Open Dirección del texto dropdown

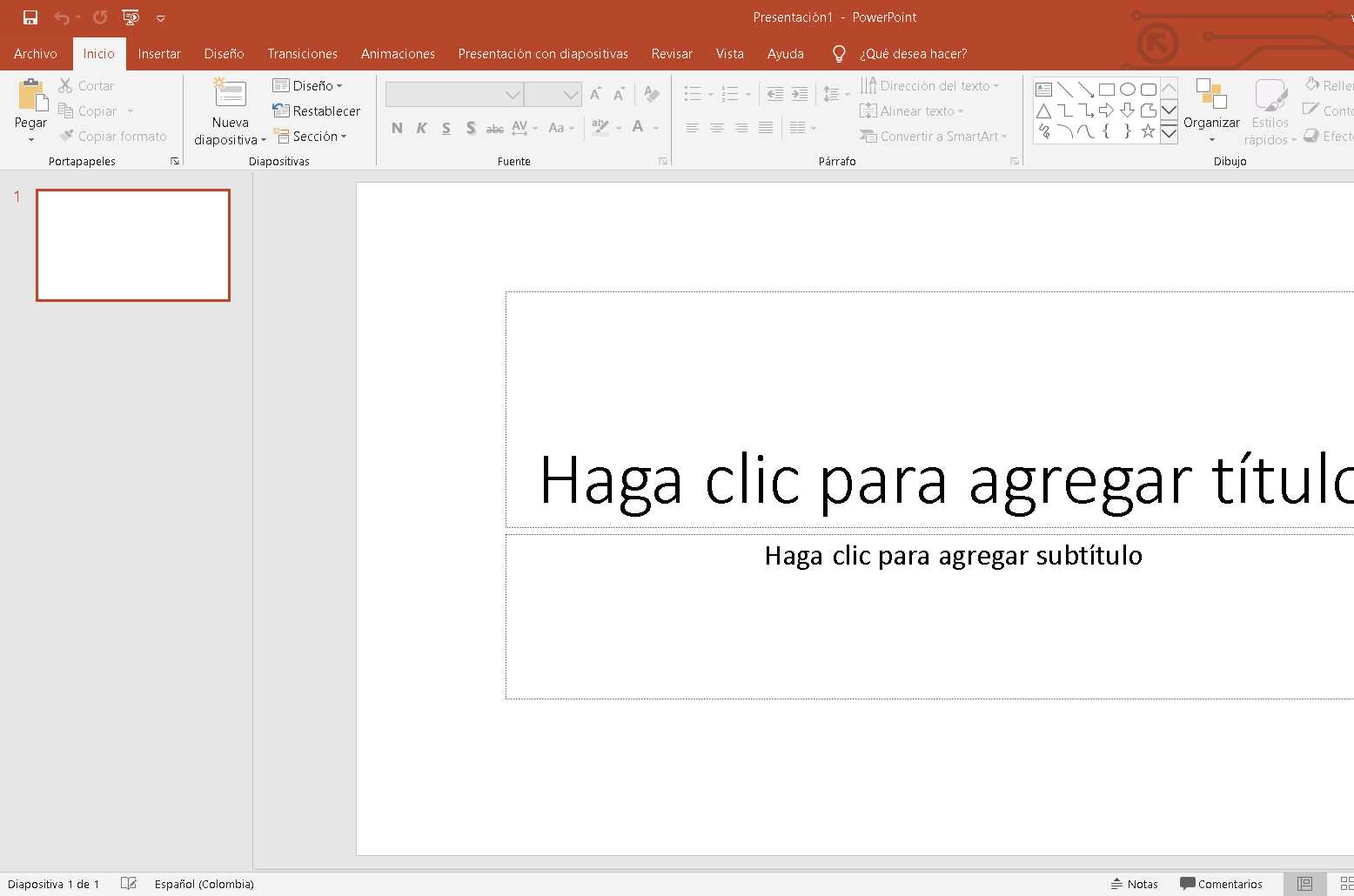[x=929, y=85]
